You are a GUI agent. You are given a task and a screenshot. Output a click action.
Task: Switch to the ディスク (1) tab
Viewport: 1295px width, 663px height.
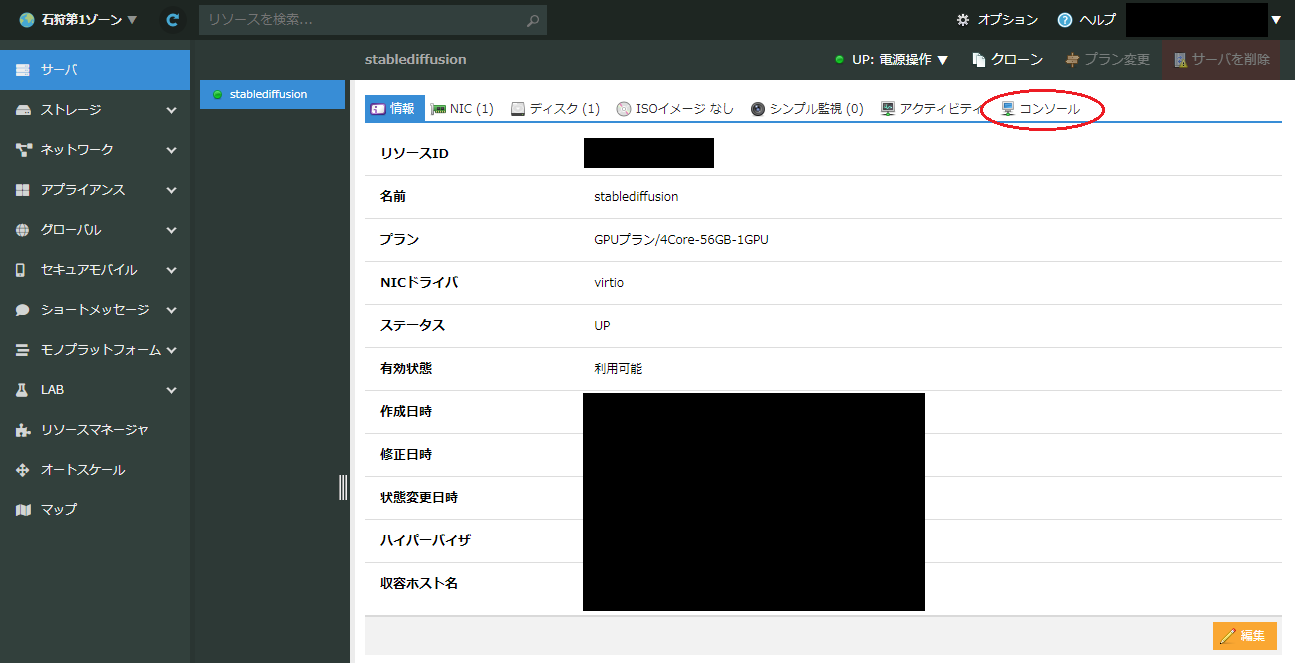pos(555,109)
